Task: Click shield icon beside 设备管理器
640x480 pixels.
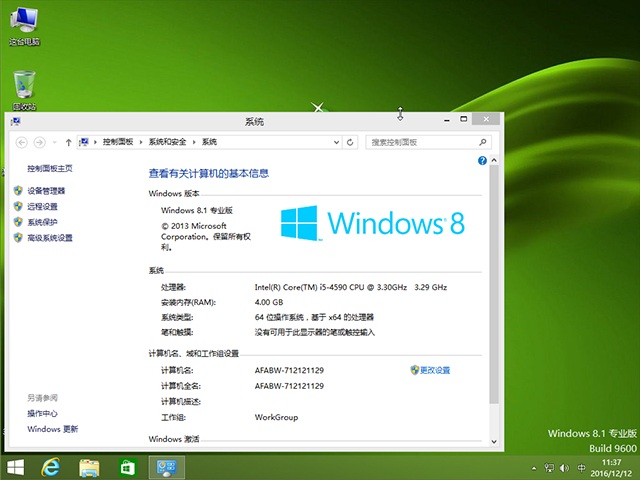Action: [18, 191]
